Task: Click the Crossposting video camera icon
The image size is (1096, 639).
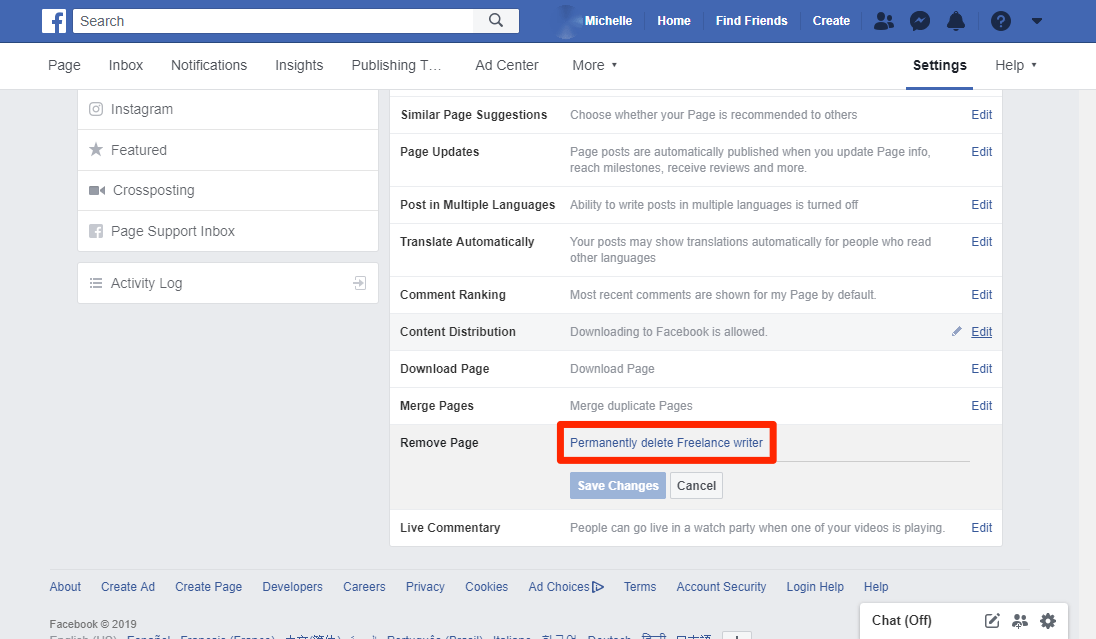Action: click(x=97, y=190)
